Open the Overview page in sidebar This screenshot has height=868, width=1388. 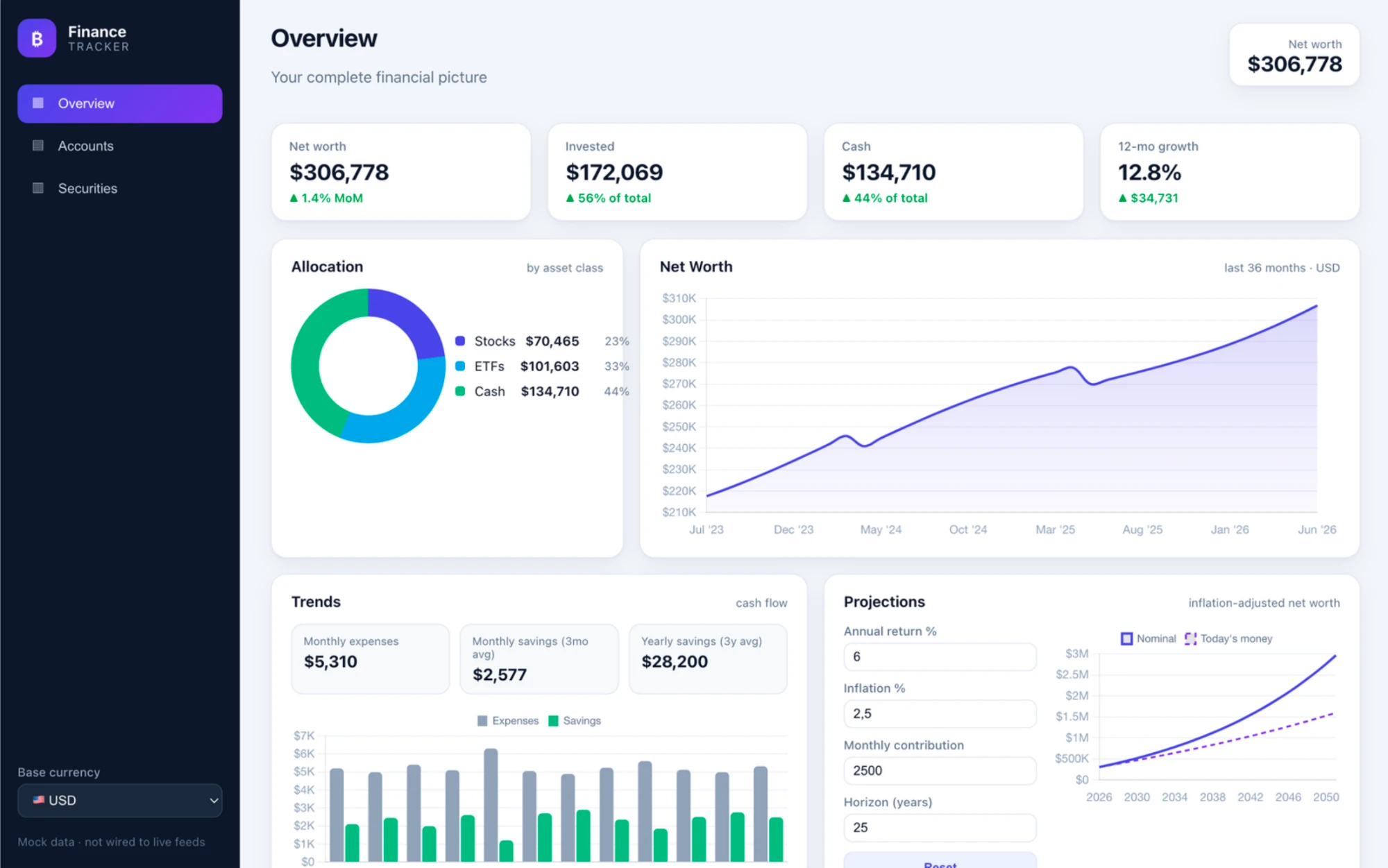click(x=120, y=103)
